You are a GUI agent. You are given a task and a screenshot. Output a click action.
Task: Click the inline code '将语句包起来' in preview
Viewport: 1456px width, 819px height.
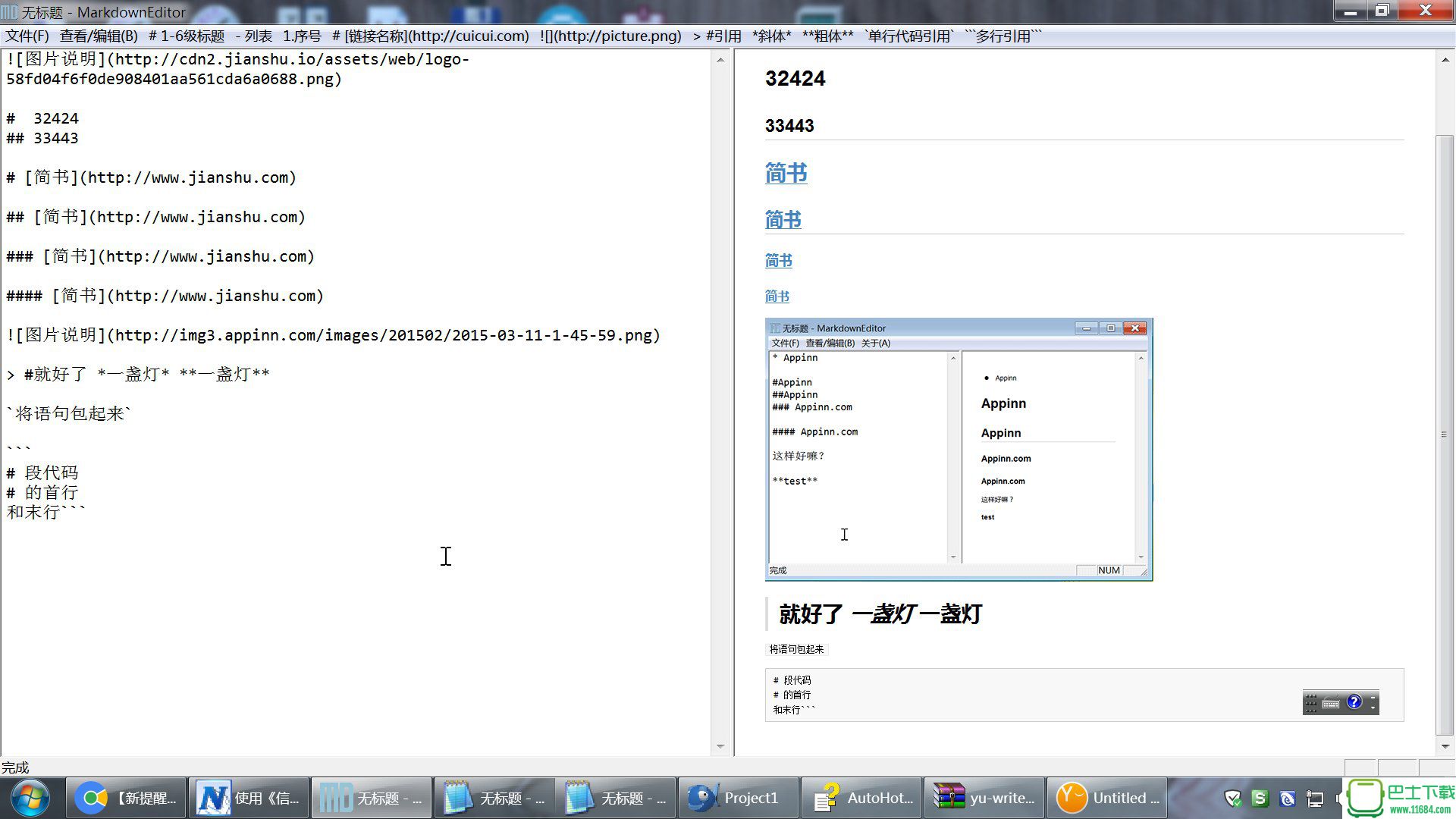(796, 649)
